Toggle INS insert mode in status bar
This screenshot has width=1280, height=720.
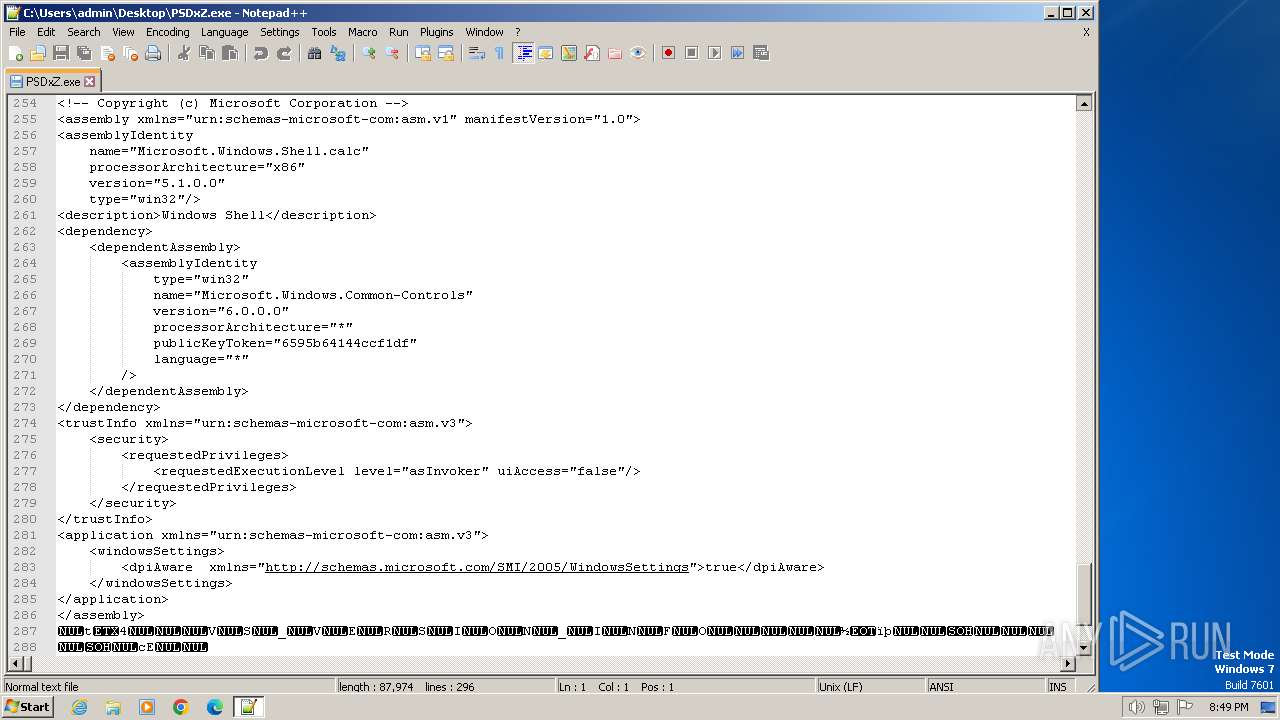pyautogui.click(x=1057, y=687)
